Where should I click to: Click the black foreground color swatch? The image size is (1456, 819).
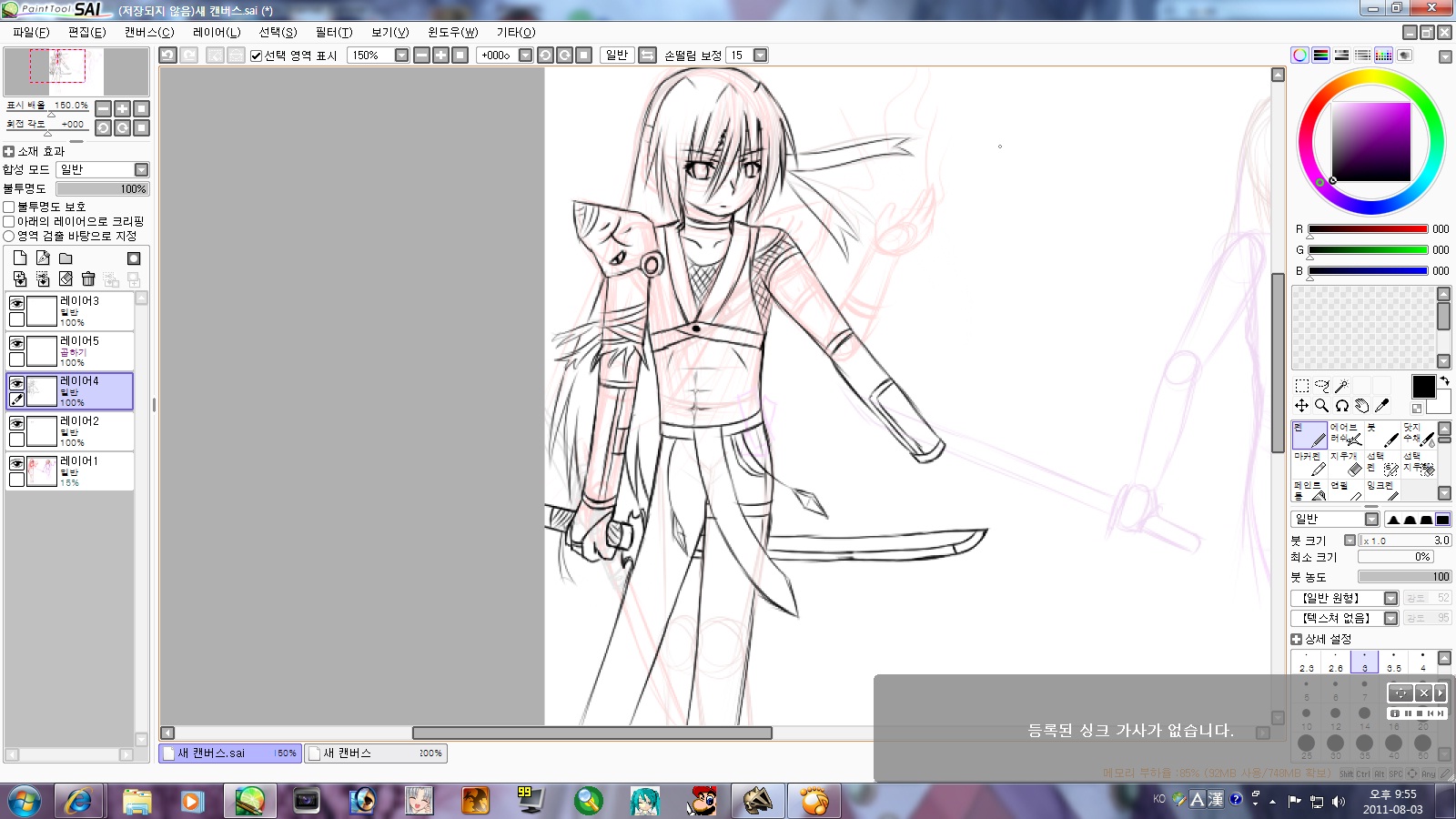tap(1423, 387)
